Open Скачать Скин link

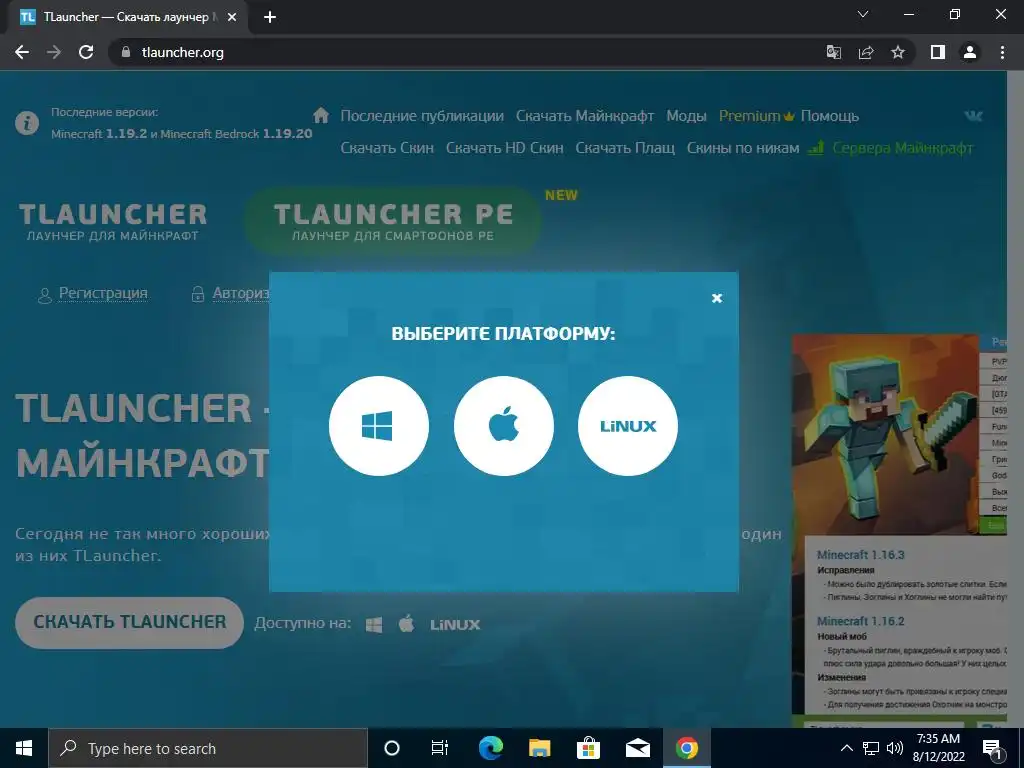[x=387, y=148]
